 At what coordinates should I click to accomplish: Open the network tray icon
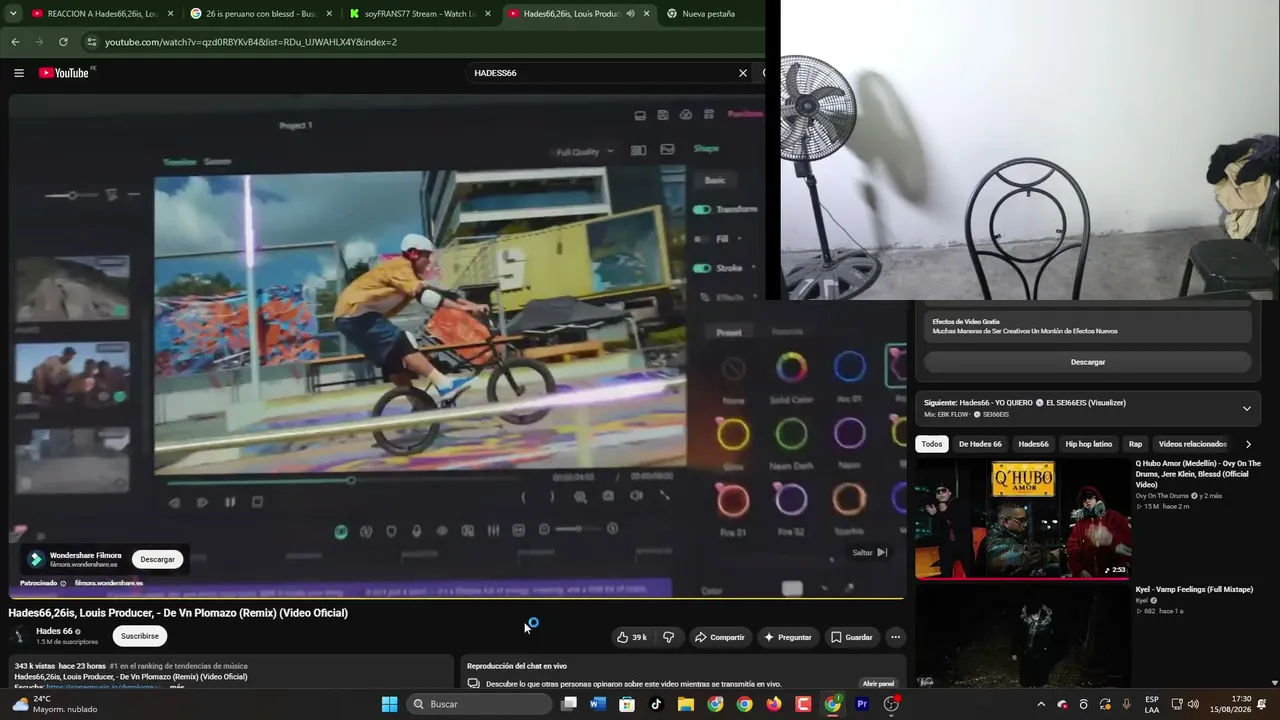click(x=1177, y=704)
